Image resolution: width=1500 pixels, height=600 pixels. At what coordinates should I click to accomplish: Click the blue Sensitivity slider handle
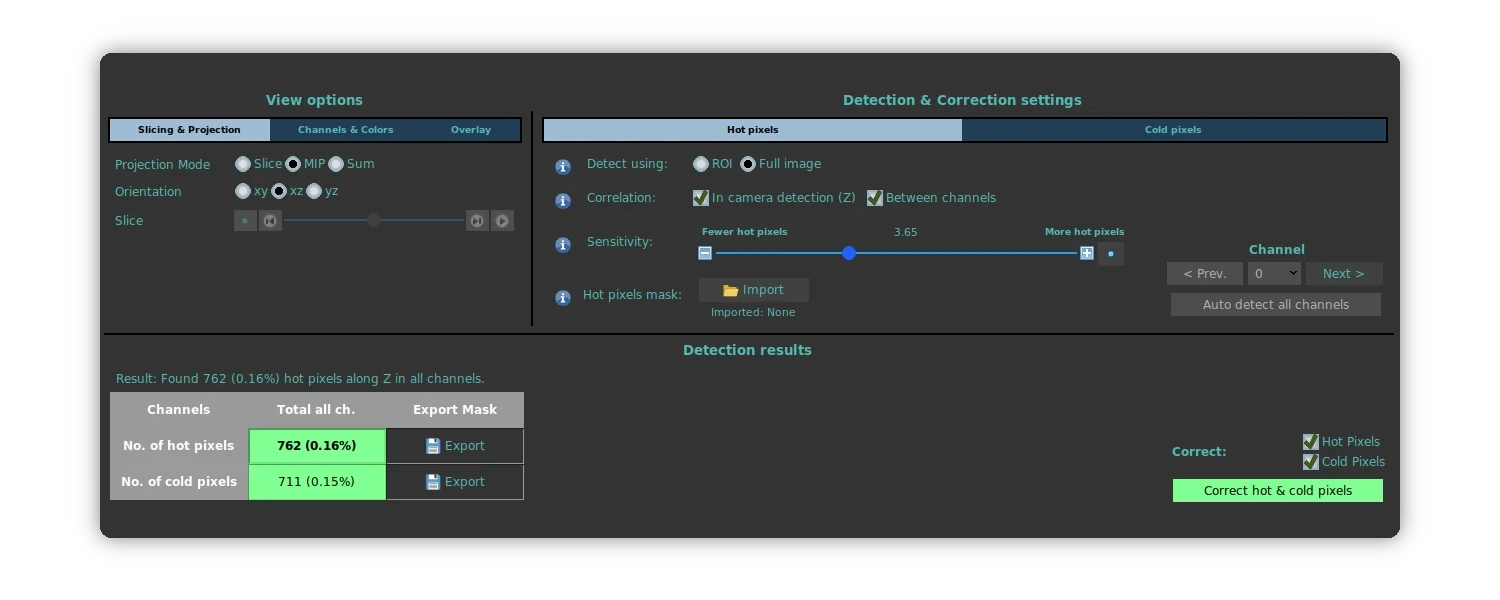[x=849, y=254]
